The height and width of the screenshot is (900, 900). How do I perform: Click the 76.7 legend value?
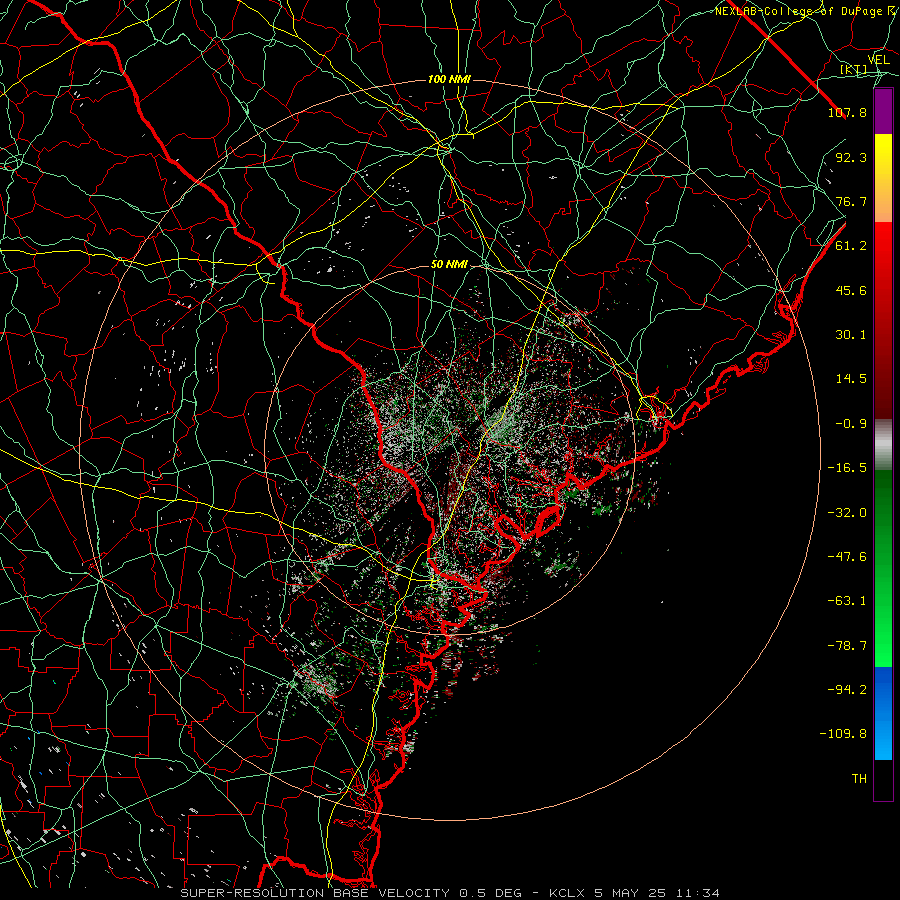coord(851,201)
